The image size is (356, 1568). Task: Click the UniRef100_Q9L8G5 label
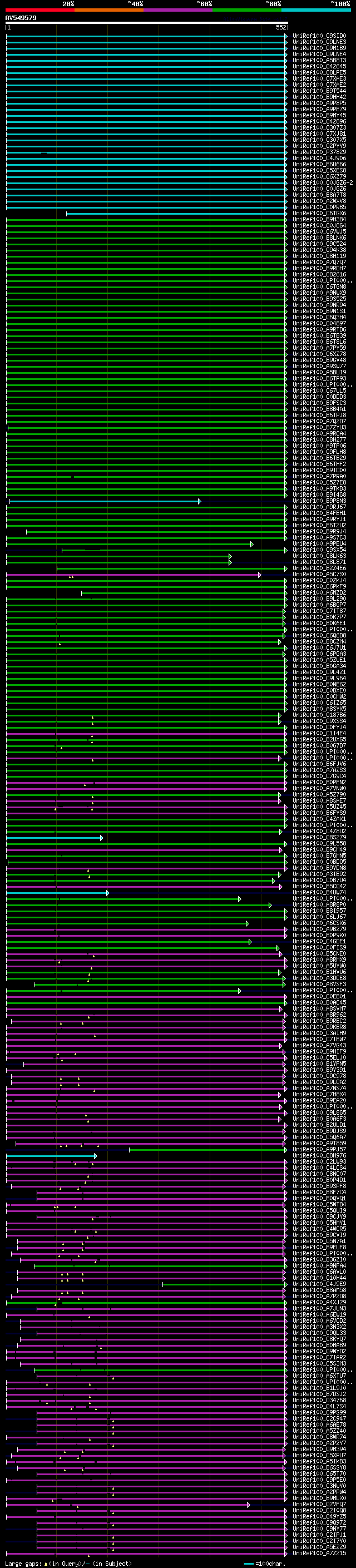[x=319, y=1112]
